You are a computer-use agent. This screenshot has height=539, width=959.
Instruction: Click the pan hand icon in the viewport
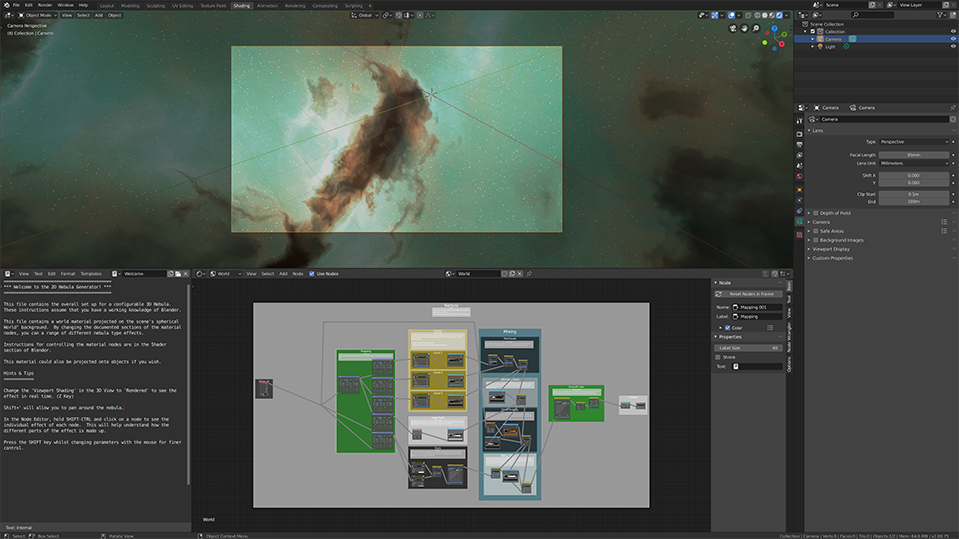pos(744,28)
